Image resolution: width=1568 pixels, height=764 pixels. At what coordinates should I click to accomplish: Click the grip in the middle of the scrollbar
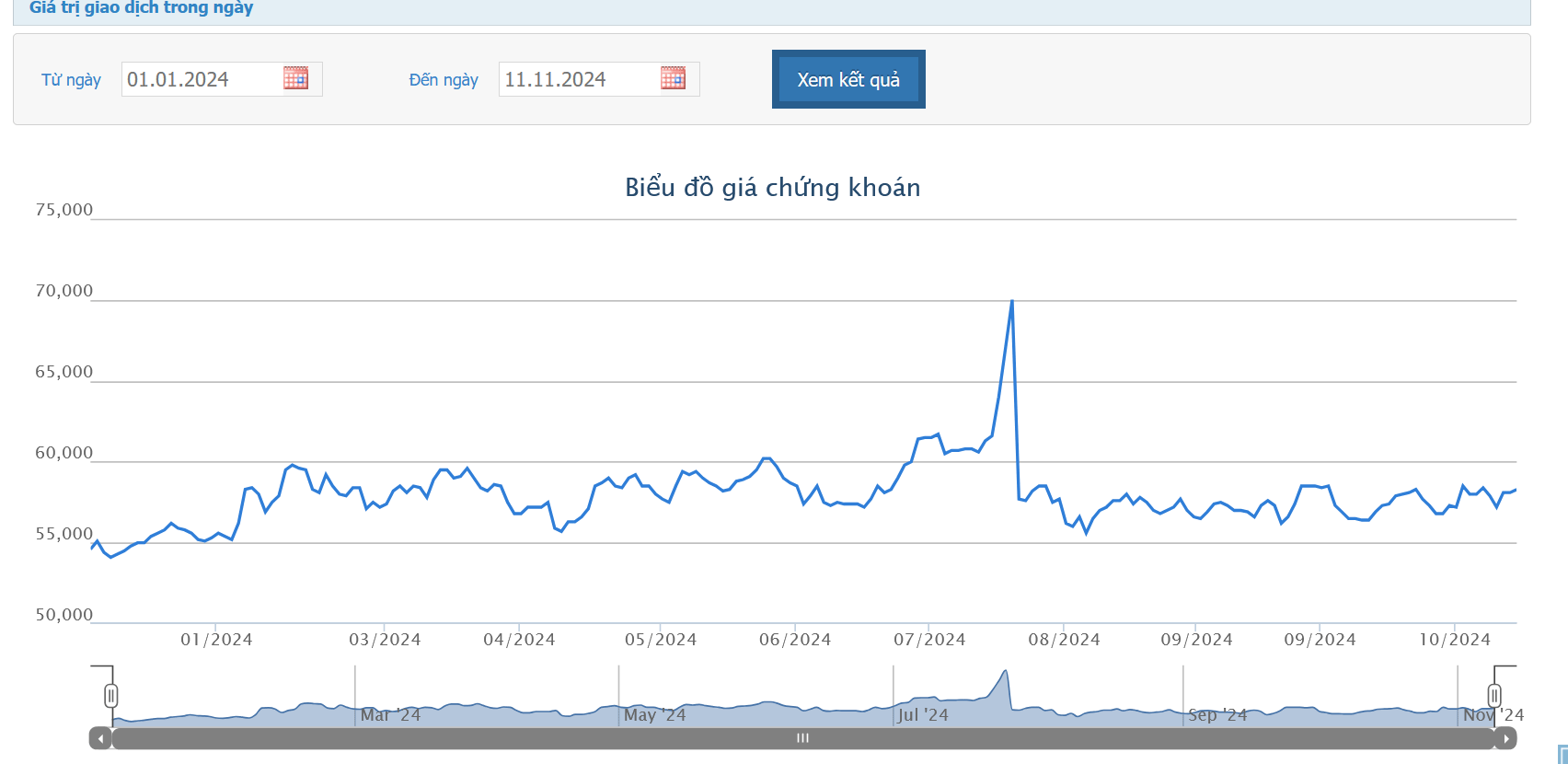click(x=802, y=738)
